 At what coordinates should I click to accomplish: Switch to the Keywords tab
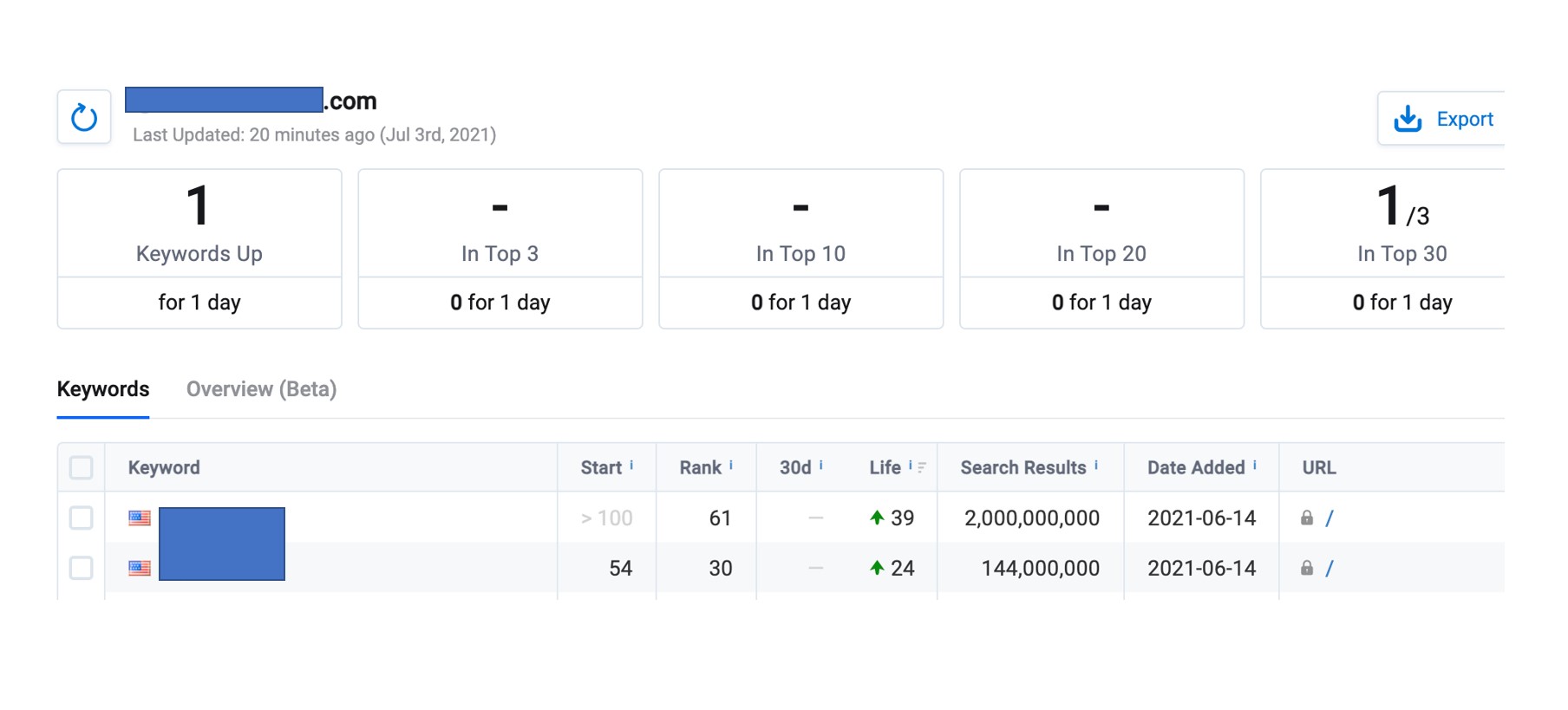(x=103, y=389)
